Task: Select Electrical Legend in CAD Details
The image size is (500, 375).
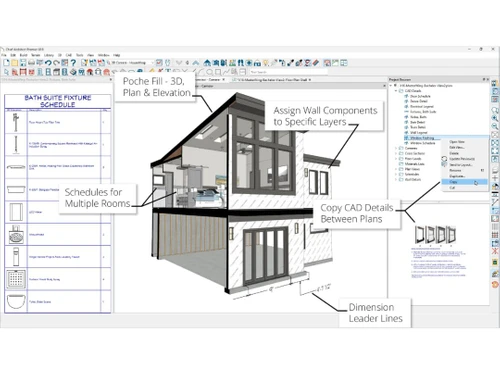Action: pyautogui.click(x=422, y=107)
